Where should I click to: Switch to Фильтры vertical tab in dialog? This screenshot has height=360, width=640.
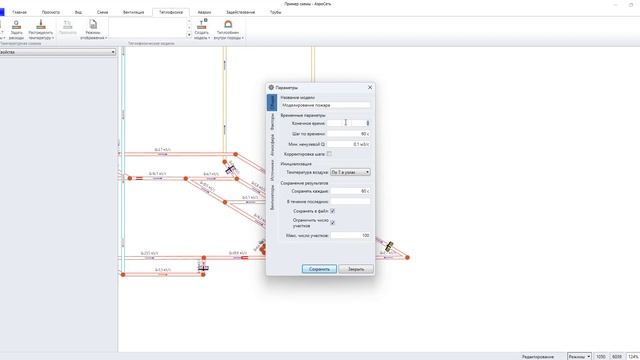pyautogui.click(x=272, y=122)
